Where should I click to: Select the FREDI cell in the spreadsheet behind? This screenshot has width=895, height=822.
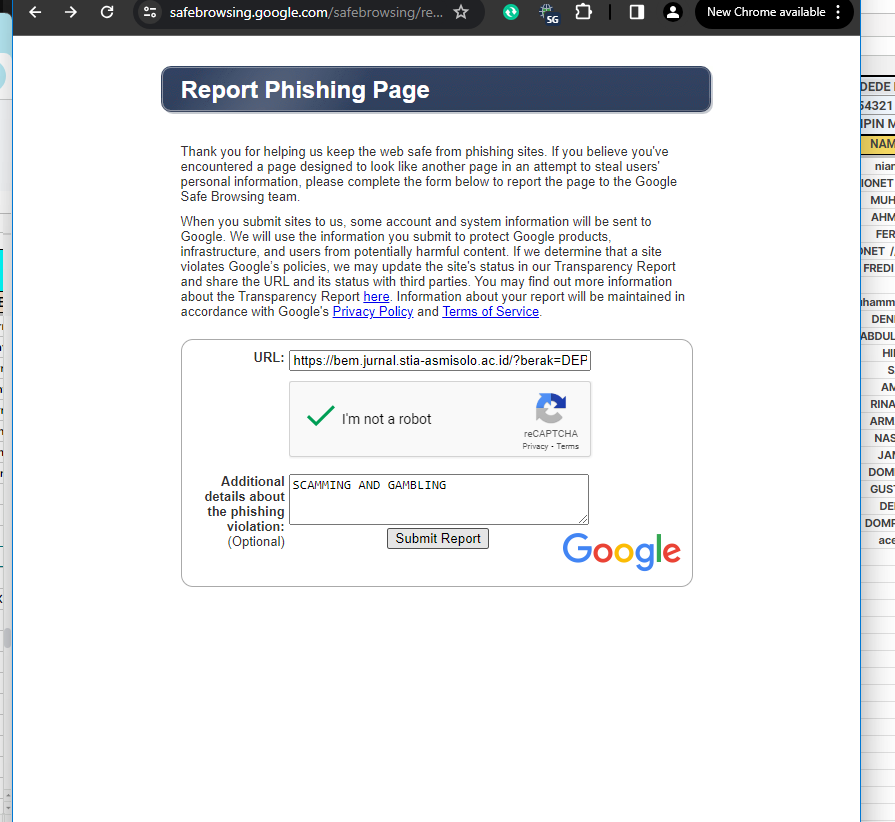tap(878, 268)
